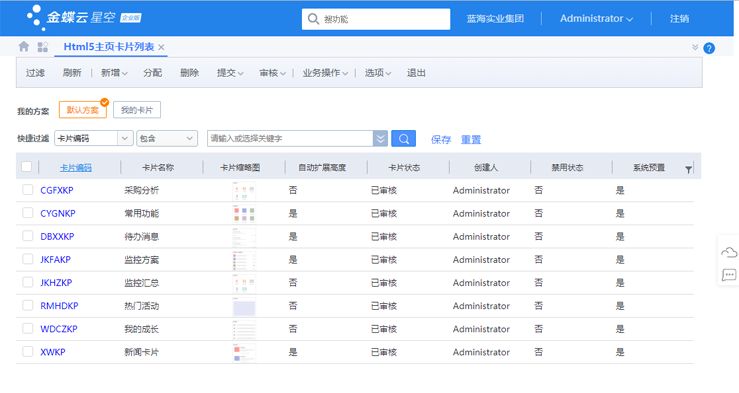This screenshot has height=393, width=739.
Task: Open the DBXXKP card code link
Action: pyautogui.click(x=57, y=237)
